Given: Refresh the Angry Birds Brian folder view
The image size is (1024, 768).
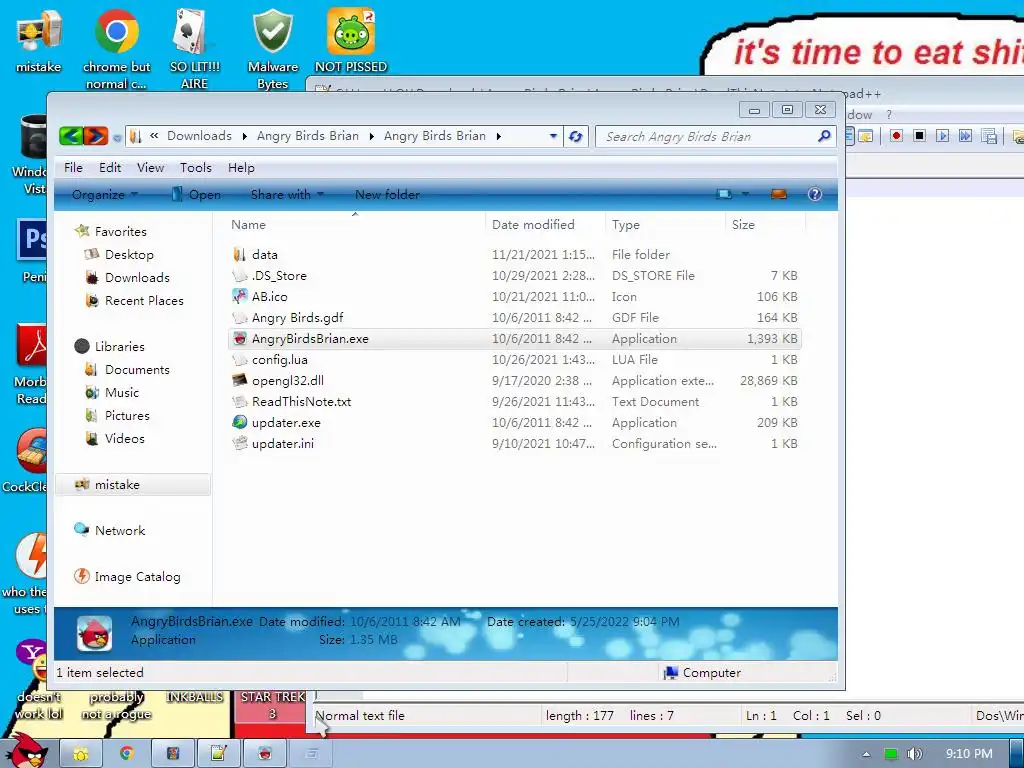Looking at the screenshot, I should click(575, 136).
